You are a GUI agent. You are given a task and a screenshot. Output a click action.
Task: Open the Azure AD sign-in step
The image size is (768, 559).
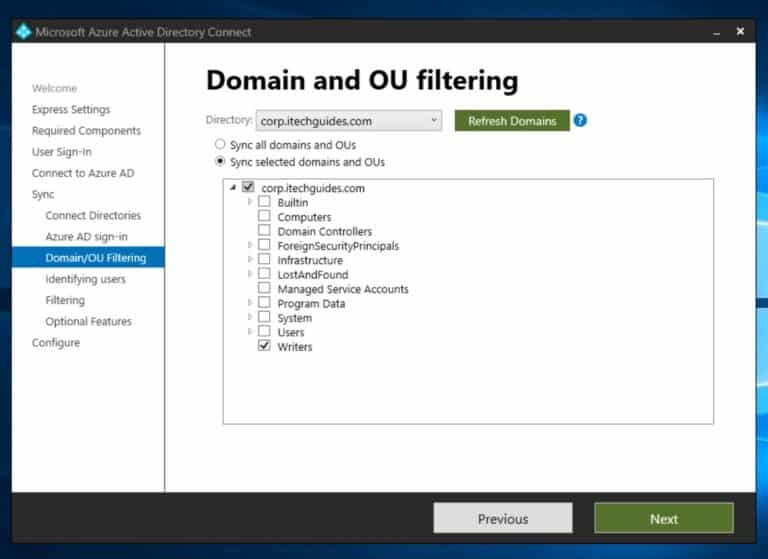(x=87, y=237)
